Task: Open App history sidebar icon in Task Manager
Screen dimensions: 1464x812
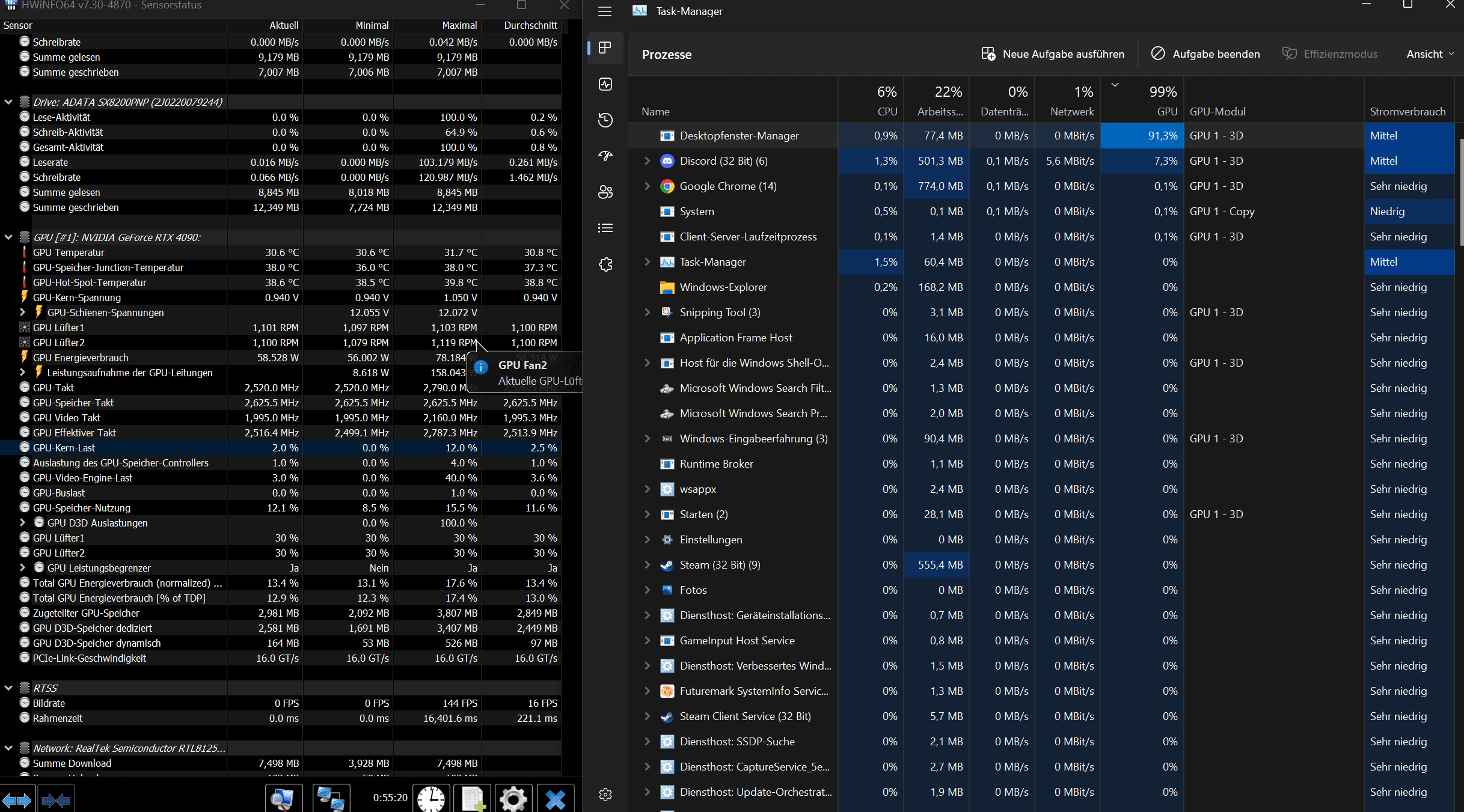Action: point(605,120)
